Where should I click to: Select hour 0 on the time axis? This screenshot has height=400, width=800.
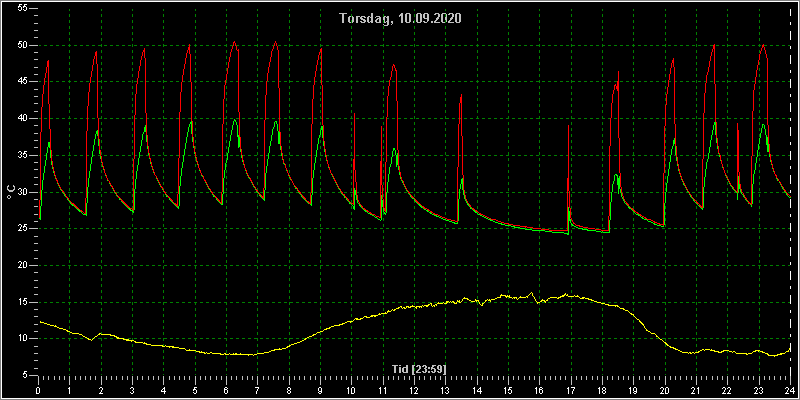pos(38,391)
